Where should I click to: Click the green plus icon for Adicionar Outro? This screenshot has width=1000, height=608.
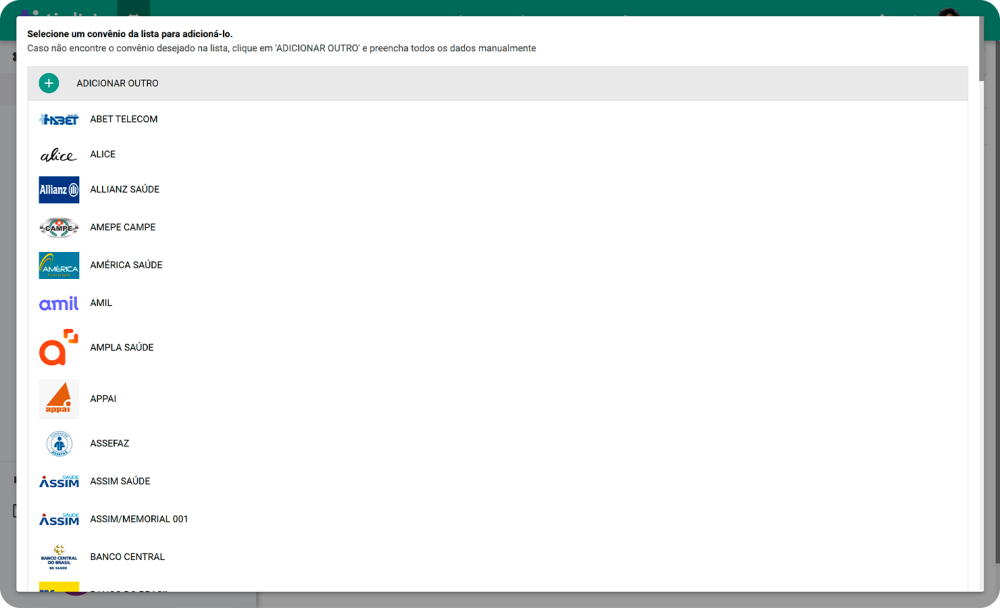pyautogui.click(x=49, y=83)
